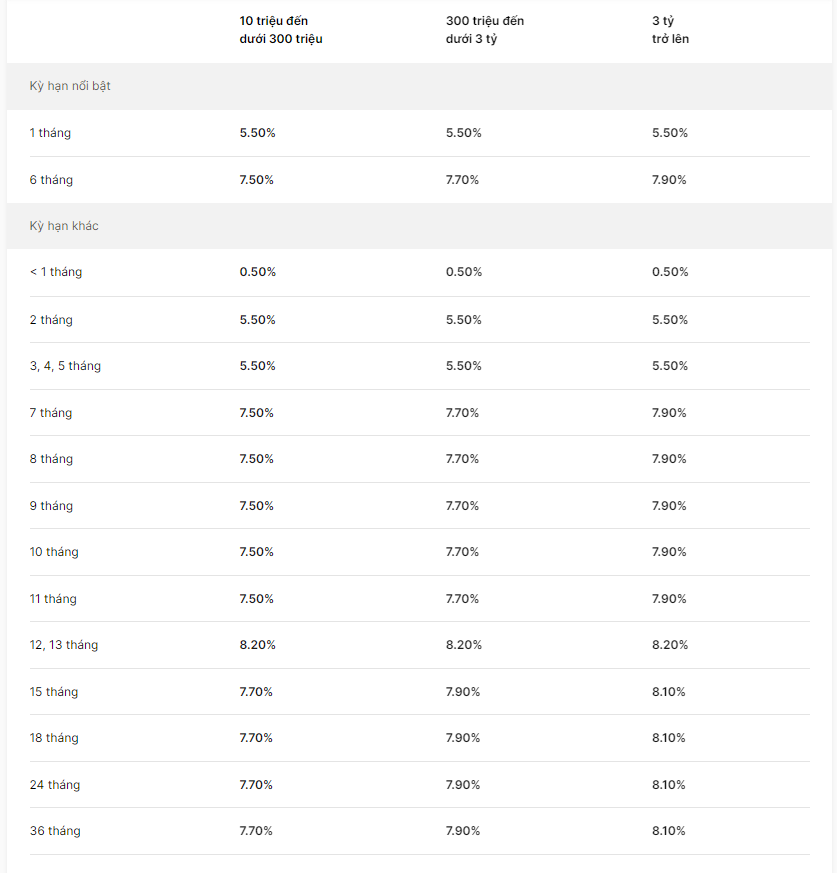Select 7.50% rate in the 11 tháng row
837x873 pixels.
click(257, 599)
